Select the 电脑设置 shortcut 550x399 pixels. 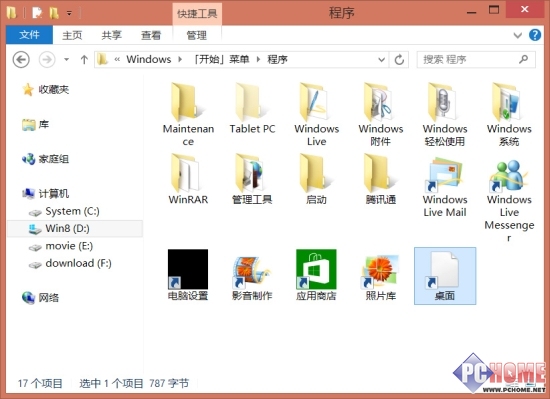tap(188, 275)
